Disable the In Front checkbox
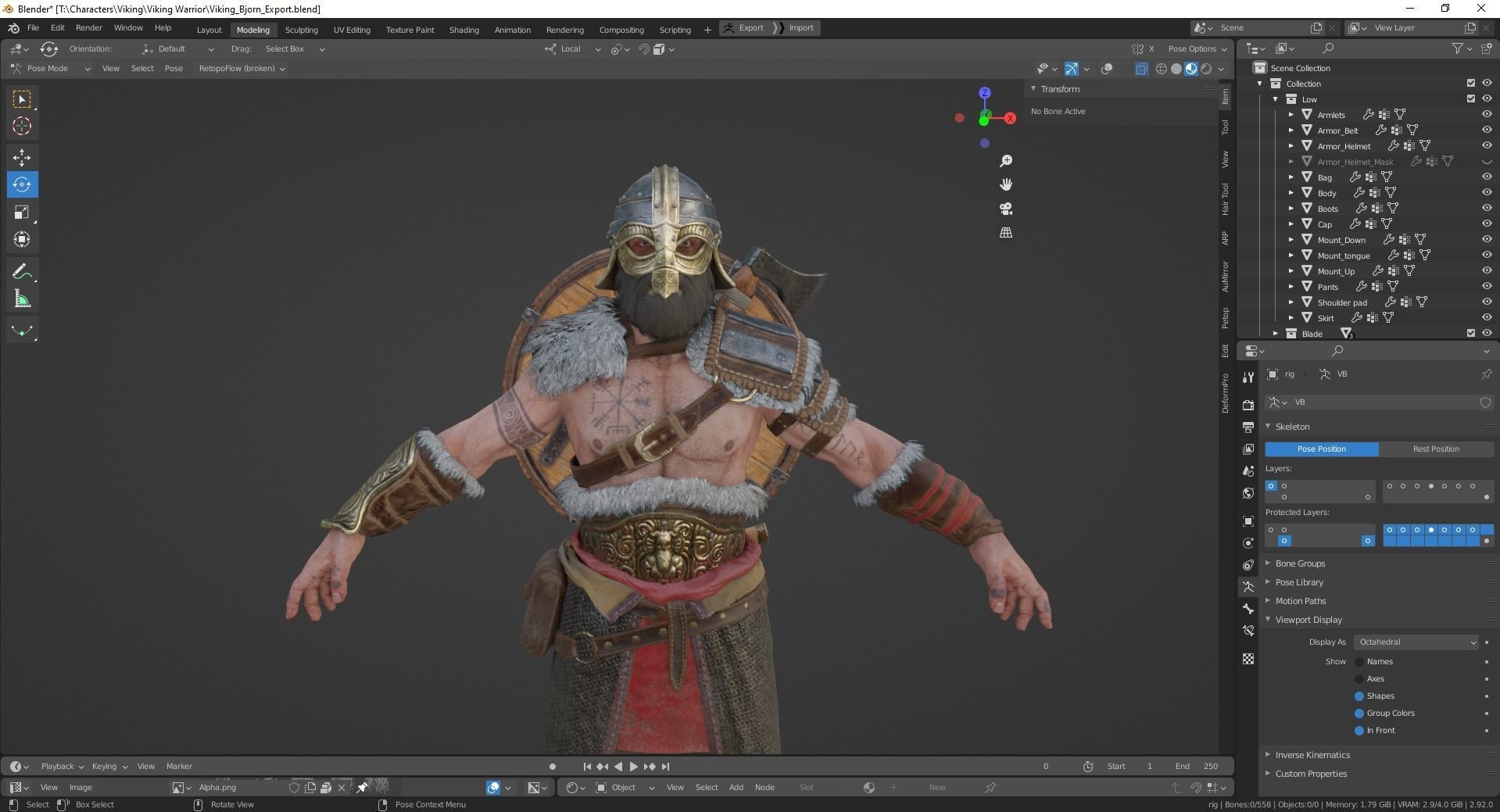1500x812 pixels. tap(1359, 731)
